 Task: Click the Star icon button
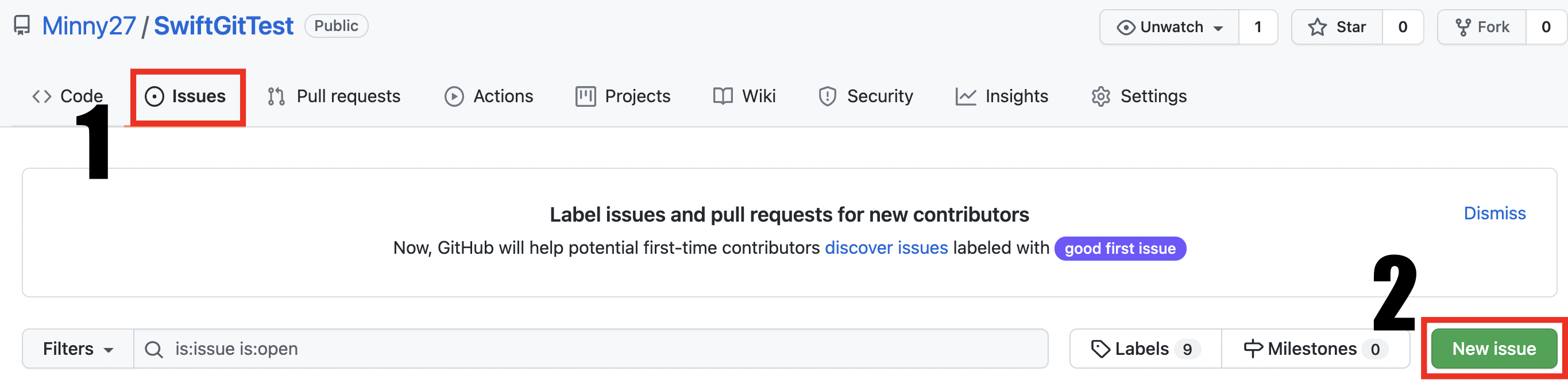[x=1317, y=28]
